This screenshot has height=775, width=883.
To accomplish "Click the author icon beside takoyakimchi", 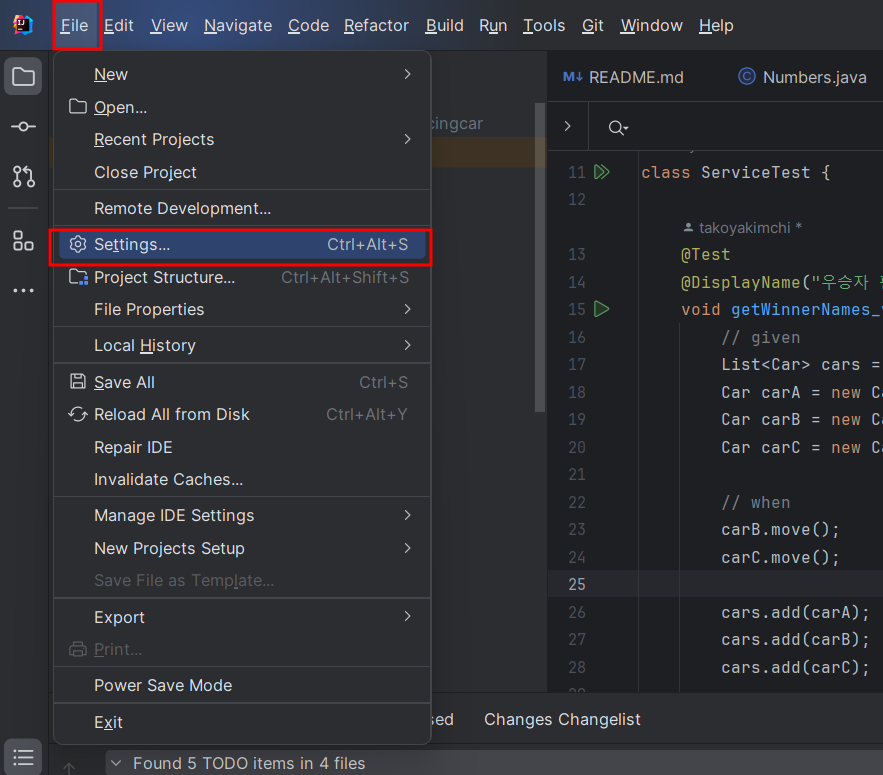I will (688, 228).
